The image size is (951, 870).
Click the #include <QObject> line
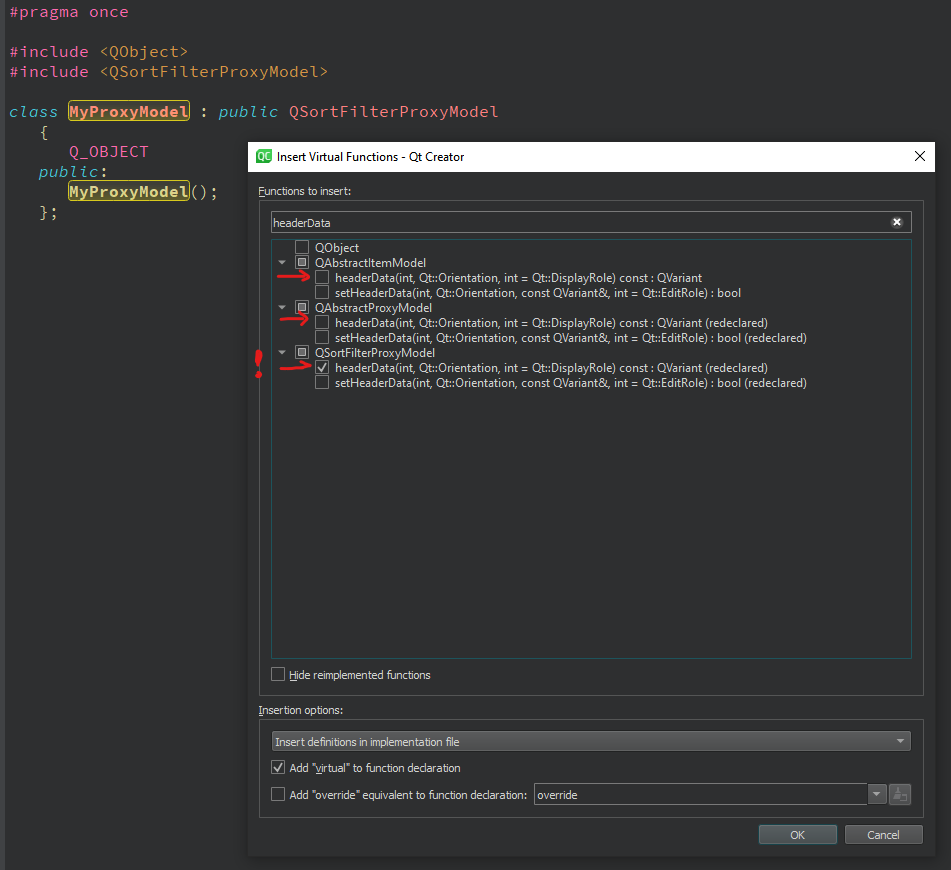[98, 52]
